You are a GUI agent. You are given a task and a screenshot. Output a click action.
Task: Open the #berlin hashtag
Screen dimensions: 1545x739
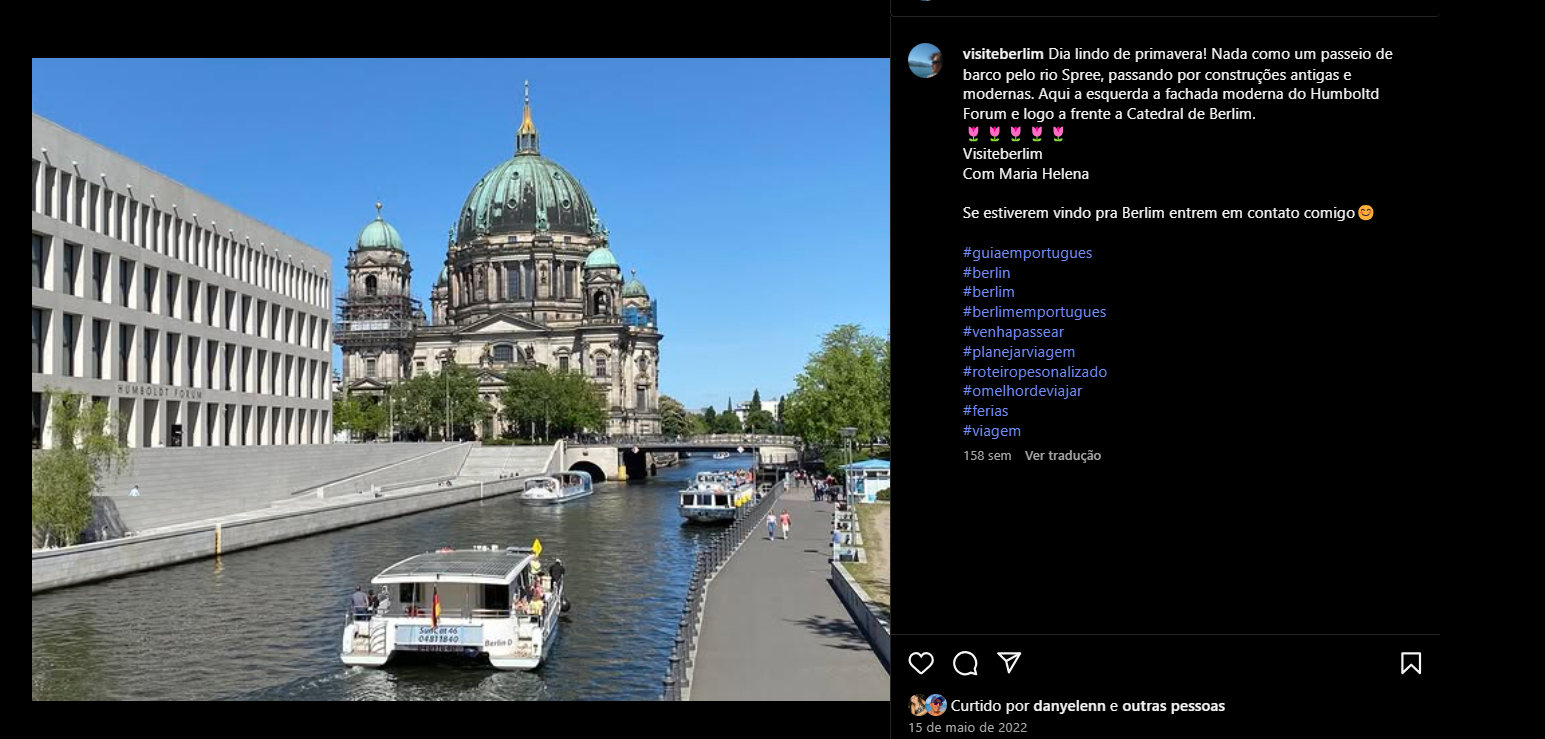coord(986,273)
